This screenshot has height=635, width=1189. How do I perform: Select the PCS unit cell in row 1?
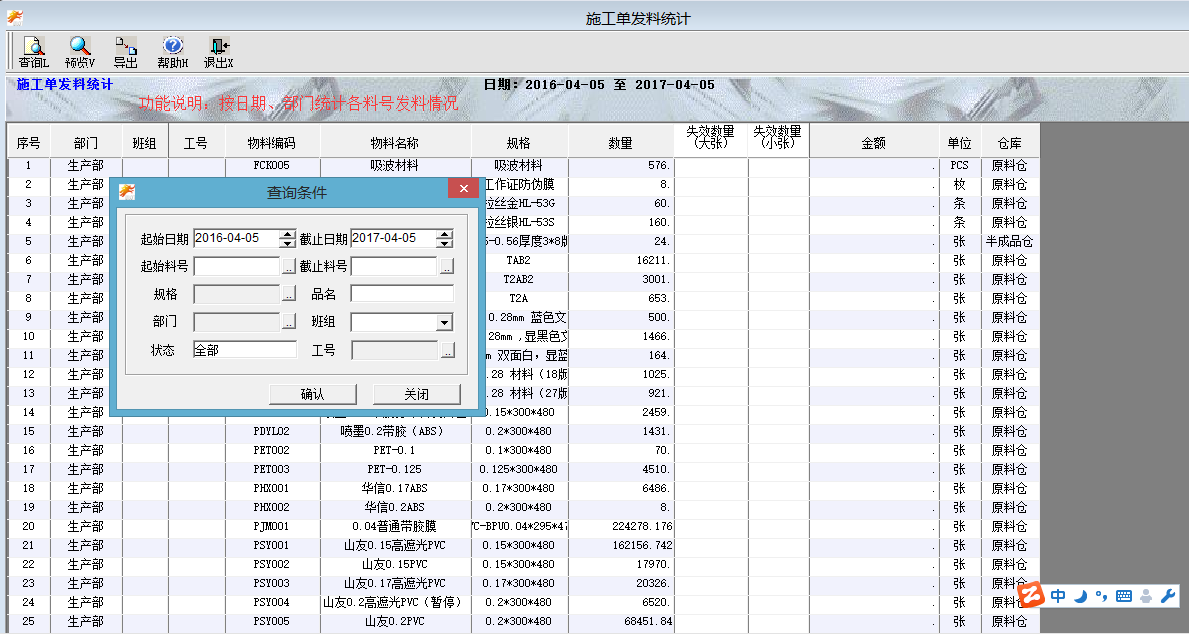959,165
